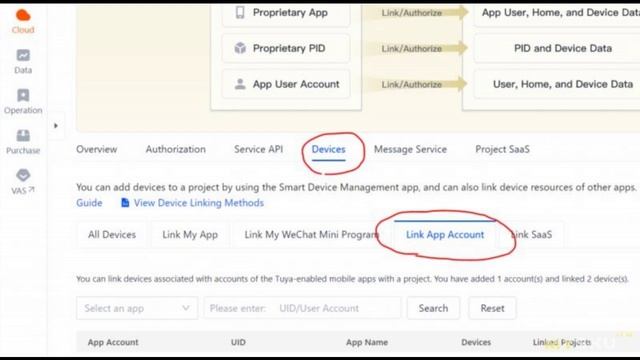Click the Devices column header
Image resolution: width=640 pixels, height=360 pixels.
[x=476, y=342]
